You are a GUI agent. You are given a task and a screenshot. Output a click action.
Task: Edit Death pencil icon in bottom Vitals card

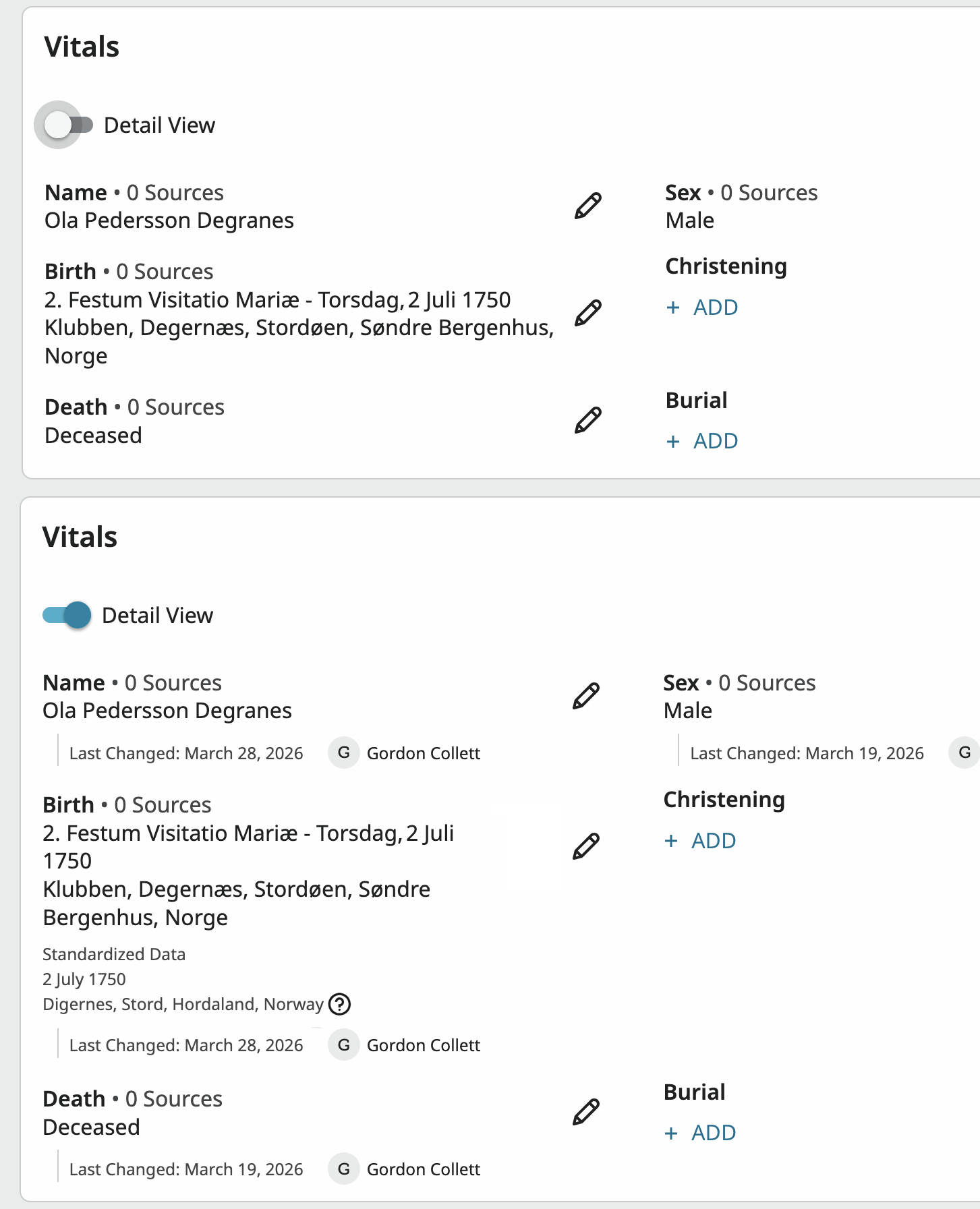pyautogui.click(x=585, y=1112)
